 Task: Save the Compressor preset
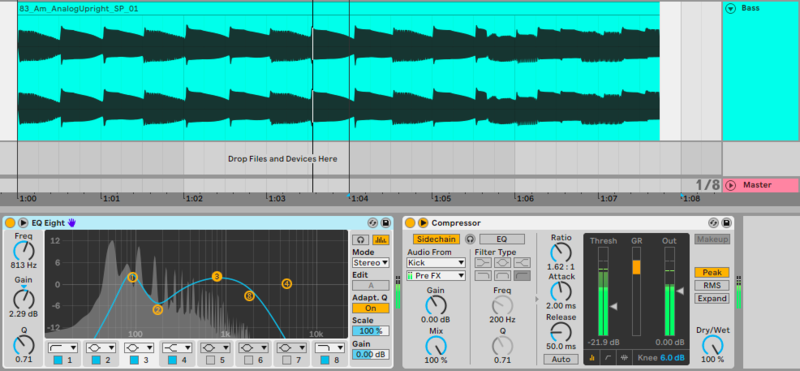coord(727,223)
